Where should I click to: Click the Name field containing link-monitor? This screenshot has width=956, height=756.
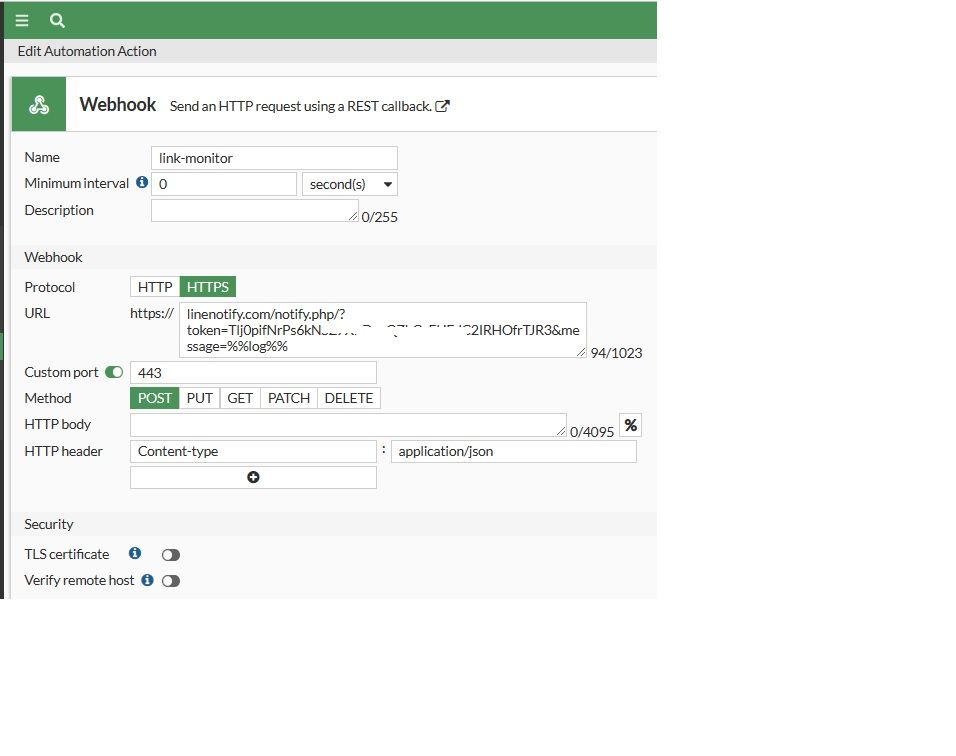tap(274, 158)
